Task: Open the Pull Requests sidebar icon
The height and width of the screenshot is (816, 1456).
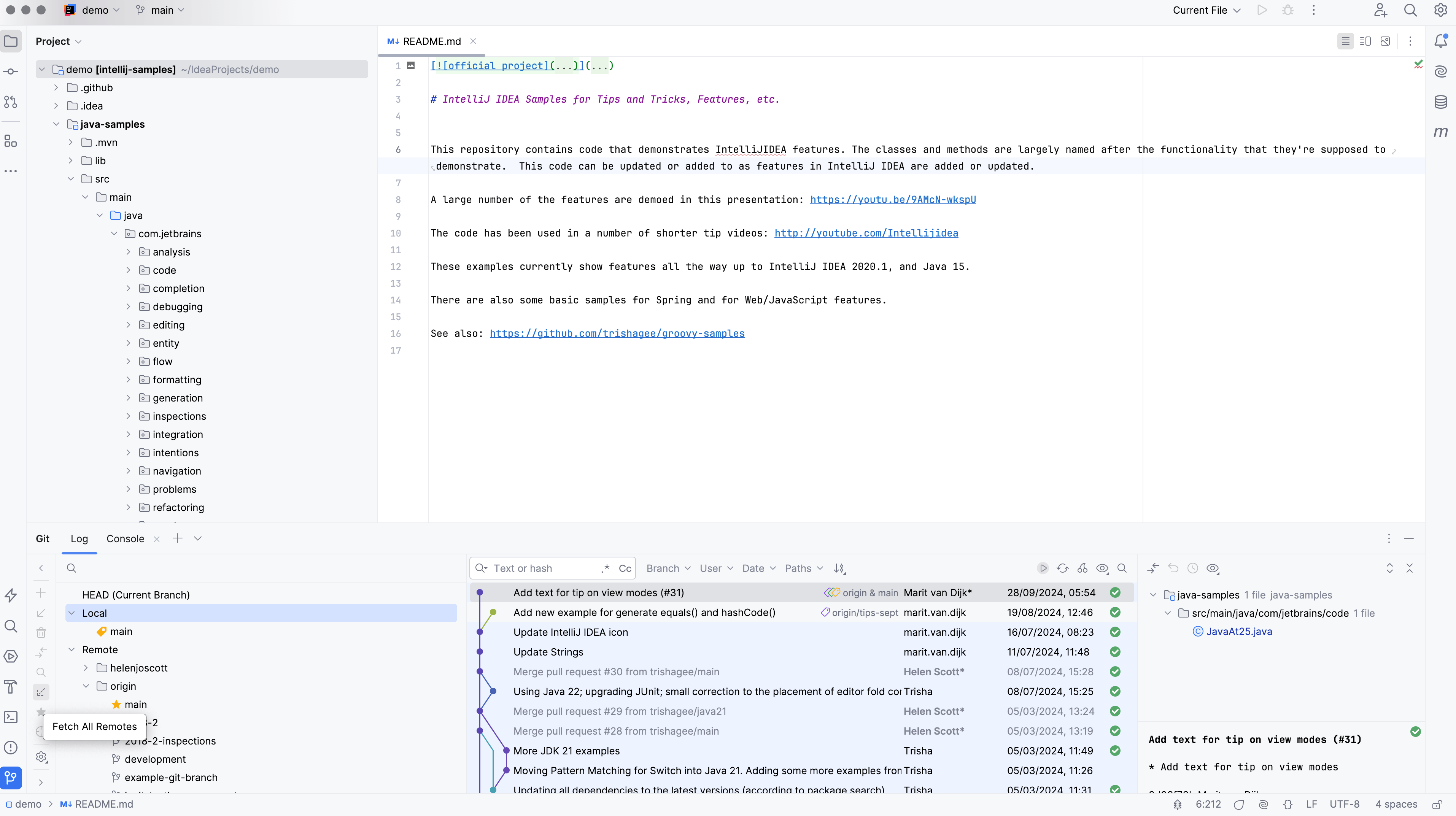Action: point(11,102)
